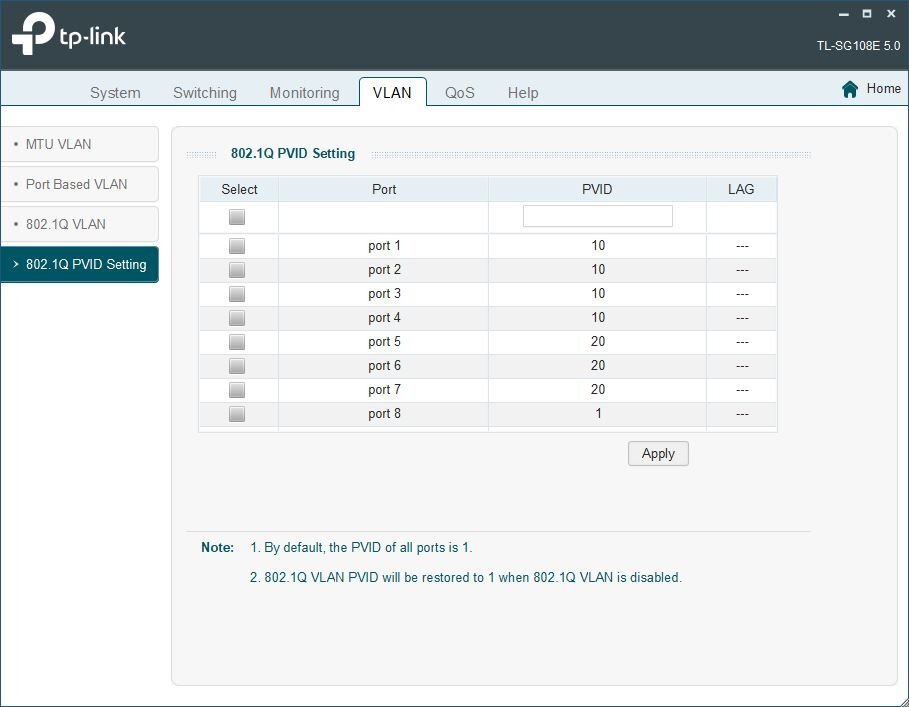This screenshot has height=707, width=909.
Task: Open the Monitoring tab
Action: pos(304,93)
